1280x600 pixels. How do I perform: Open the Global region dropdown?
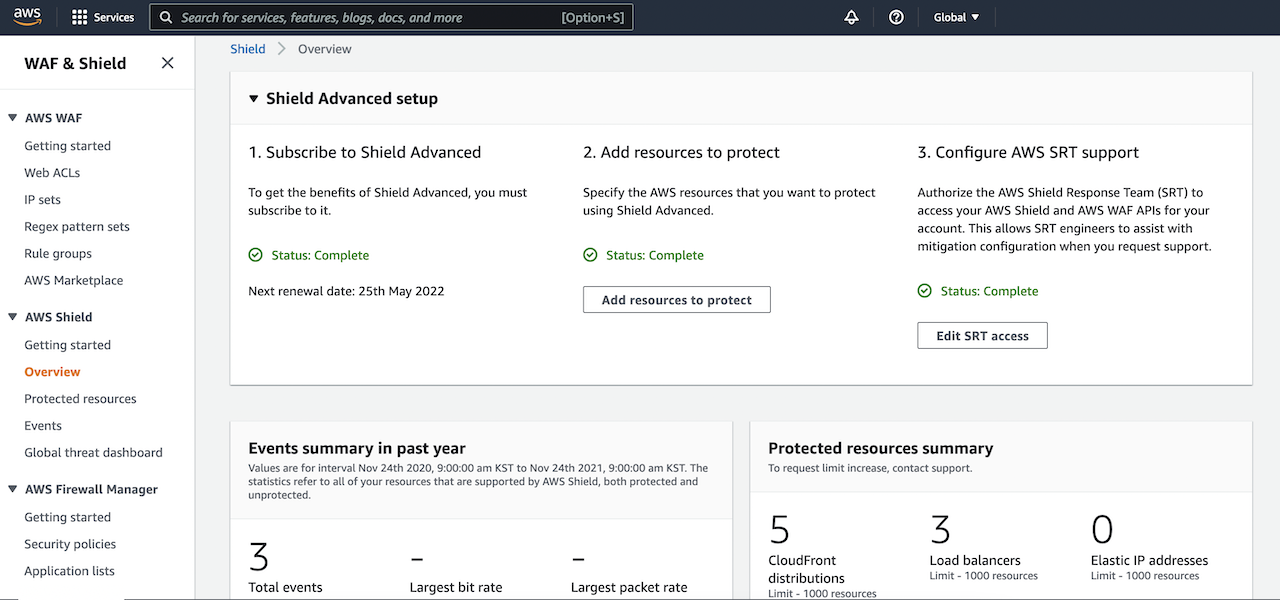pos(955,16)
